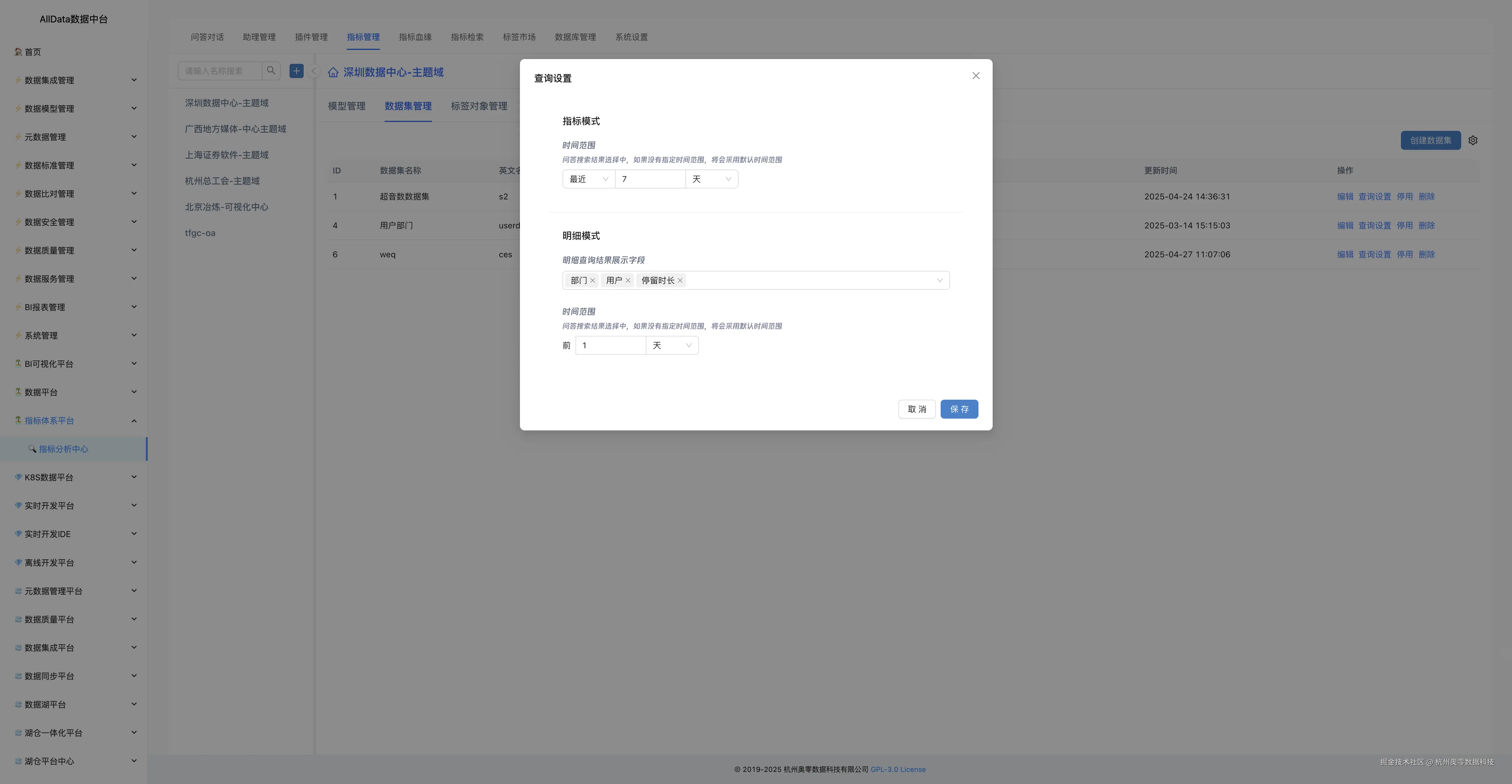Switch to the 标签对象管理 tab

(x=478, y=106)
